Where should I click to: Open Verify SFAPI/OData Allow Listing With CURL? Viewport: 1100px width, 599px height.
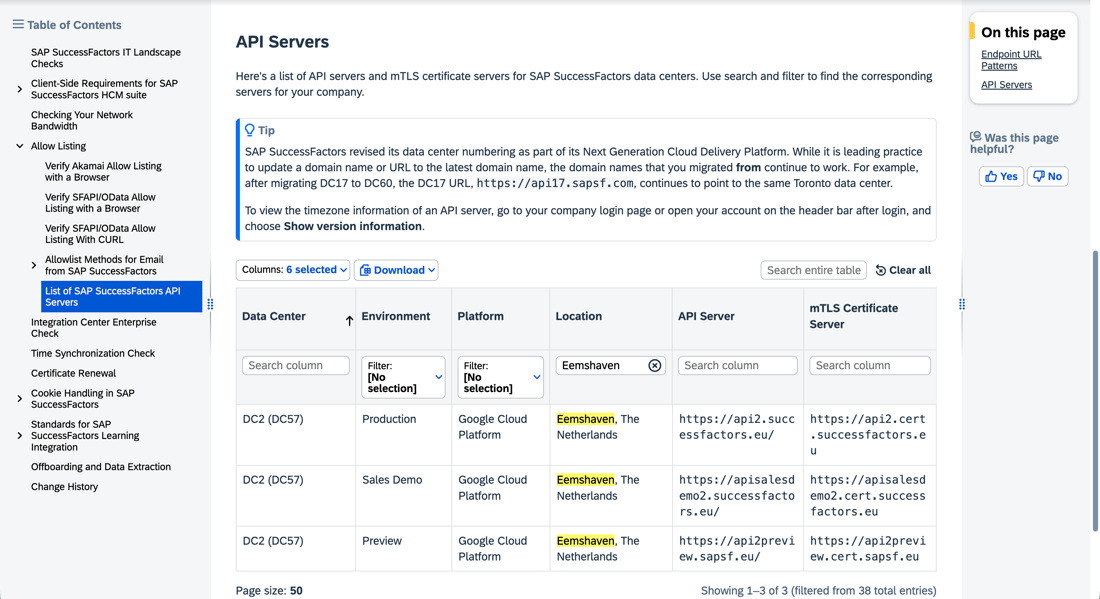(x=100, y=234)
